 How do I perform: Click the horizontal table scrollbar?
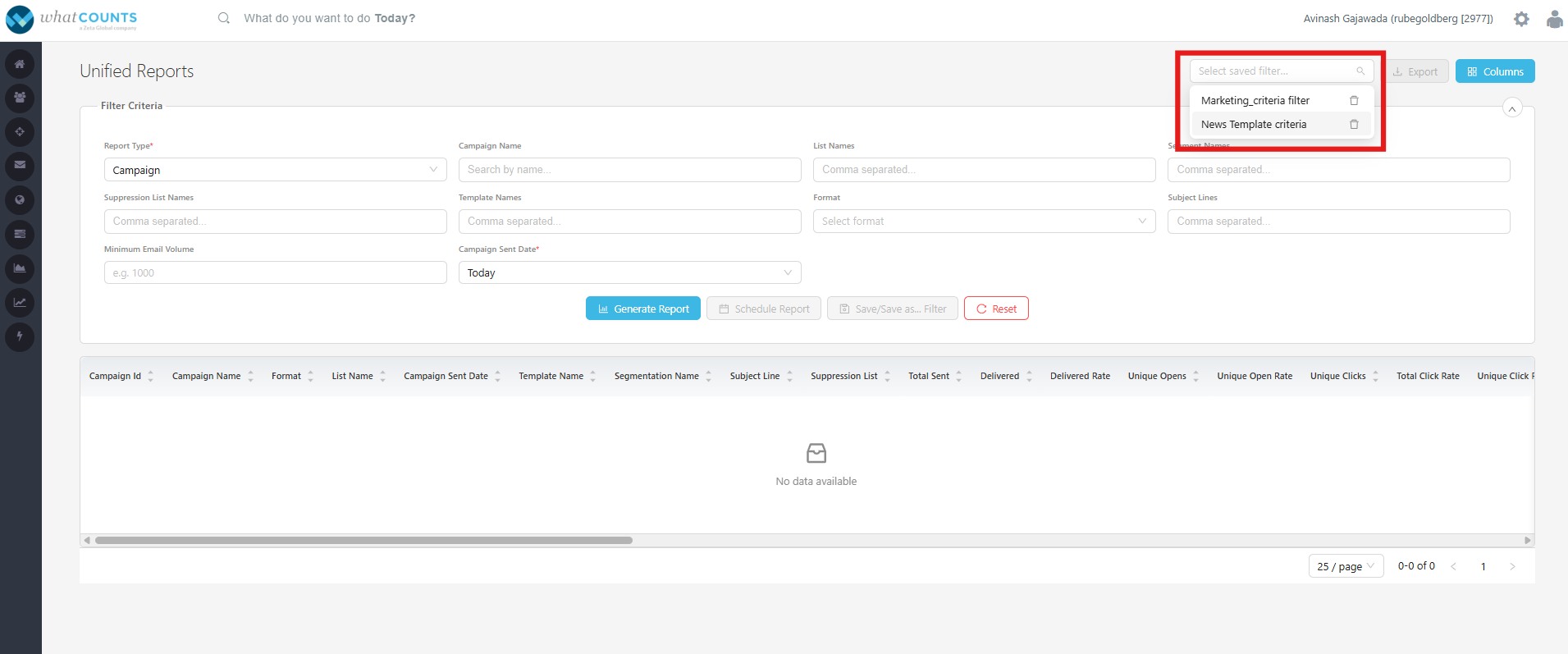click(x=363, y=541)
